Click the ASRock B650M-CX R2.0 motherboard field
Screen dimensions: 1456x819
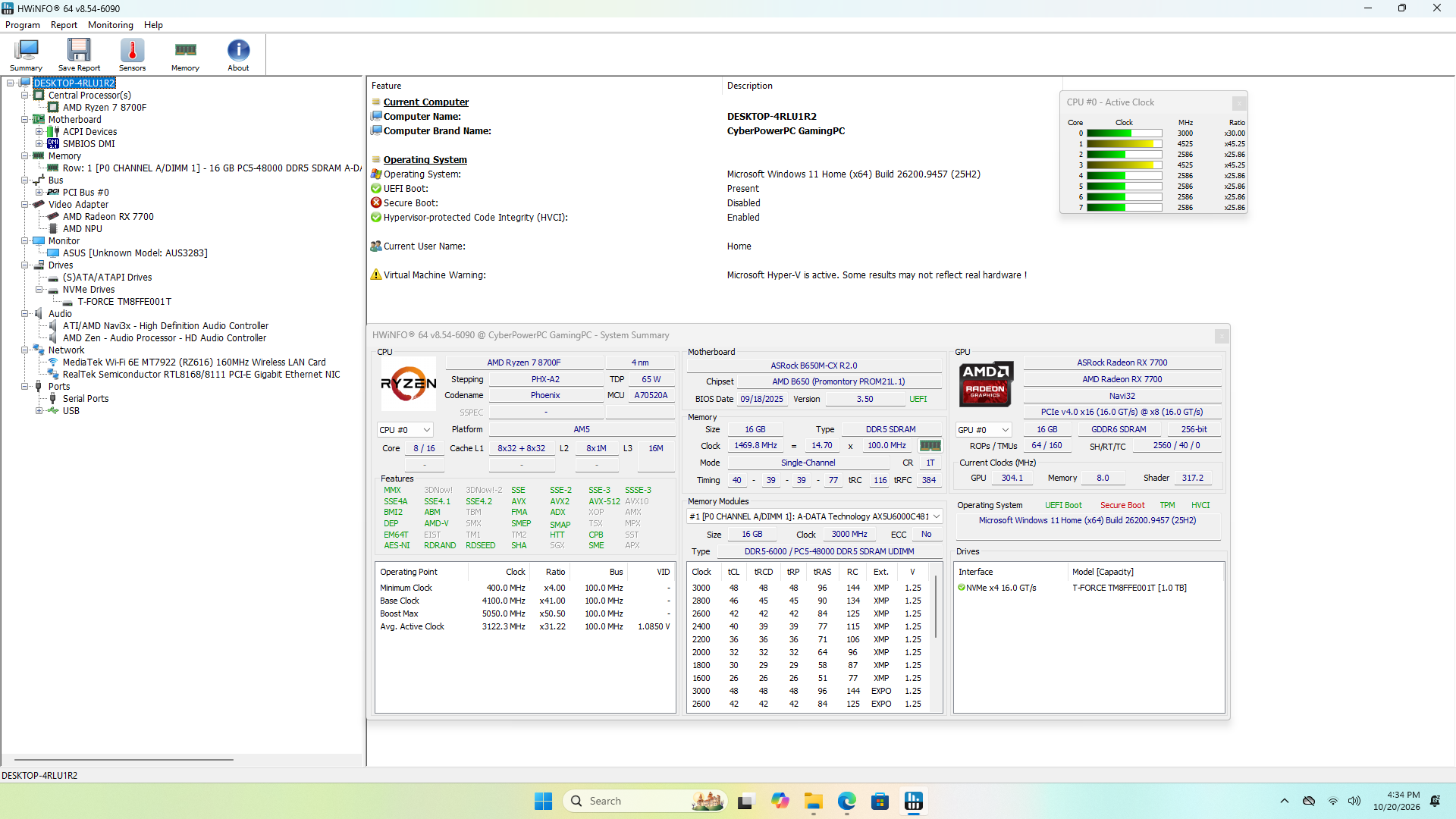point(814,366)
